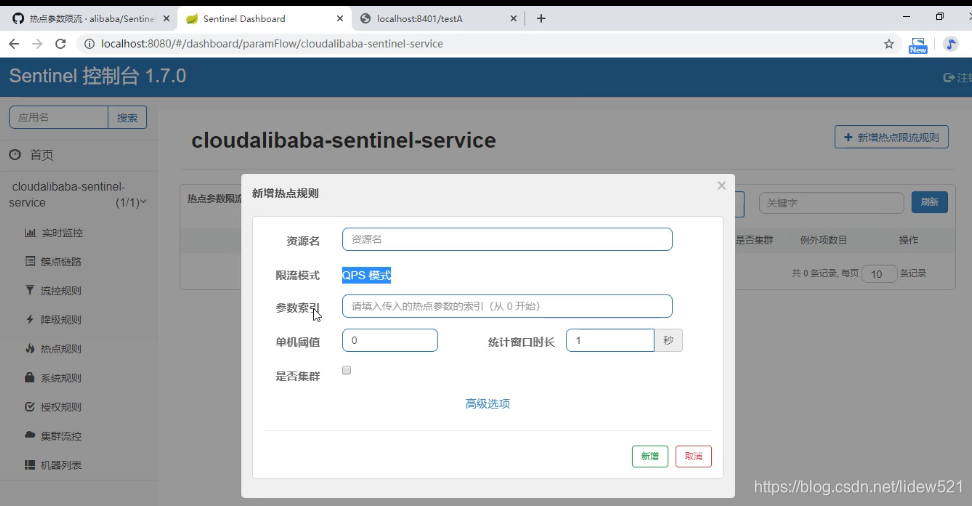Open the 新增热点限流规则 button
The height and width of the screenshot is (506, 972).
[x=891, y=137]
